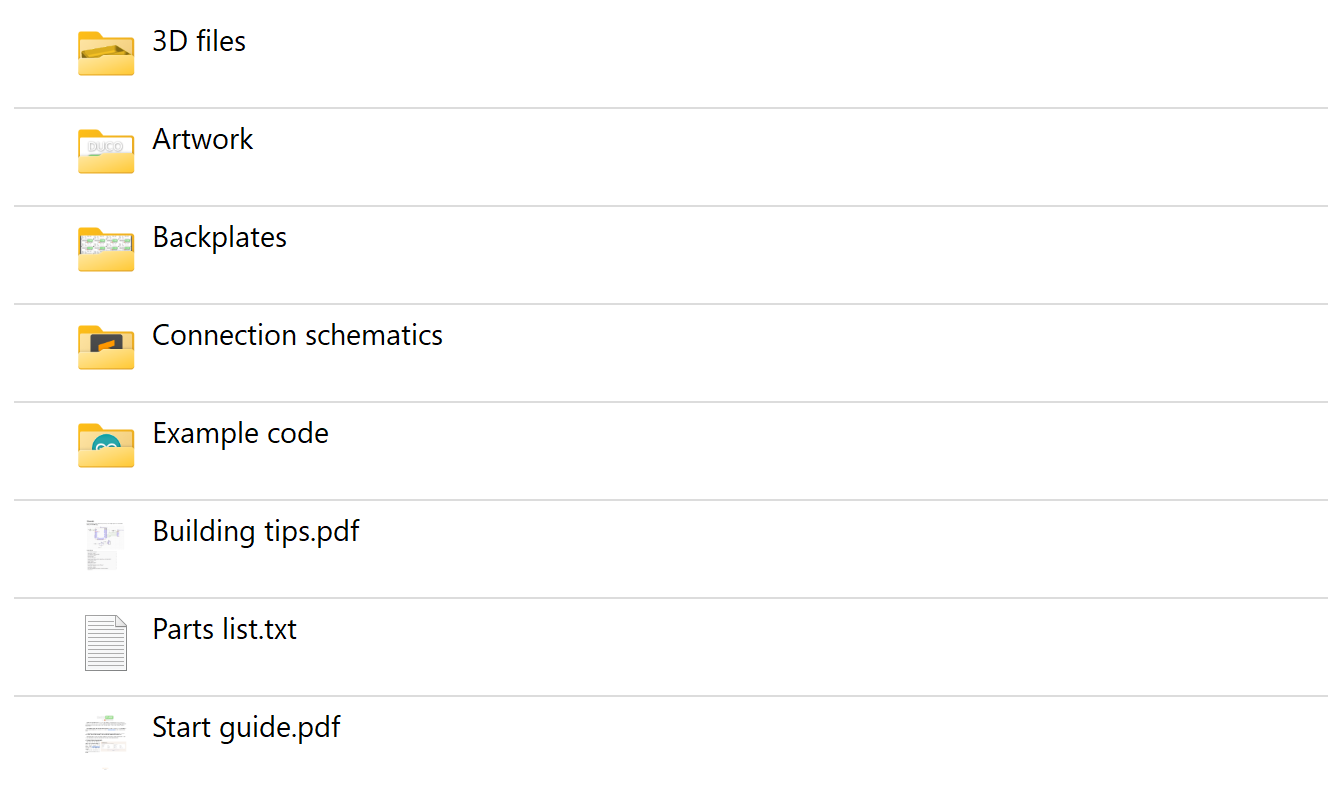
Task: Click the "3D files" folder name
Action: [x=199, y=41]
